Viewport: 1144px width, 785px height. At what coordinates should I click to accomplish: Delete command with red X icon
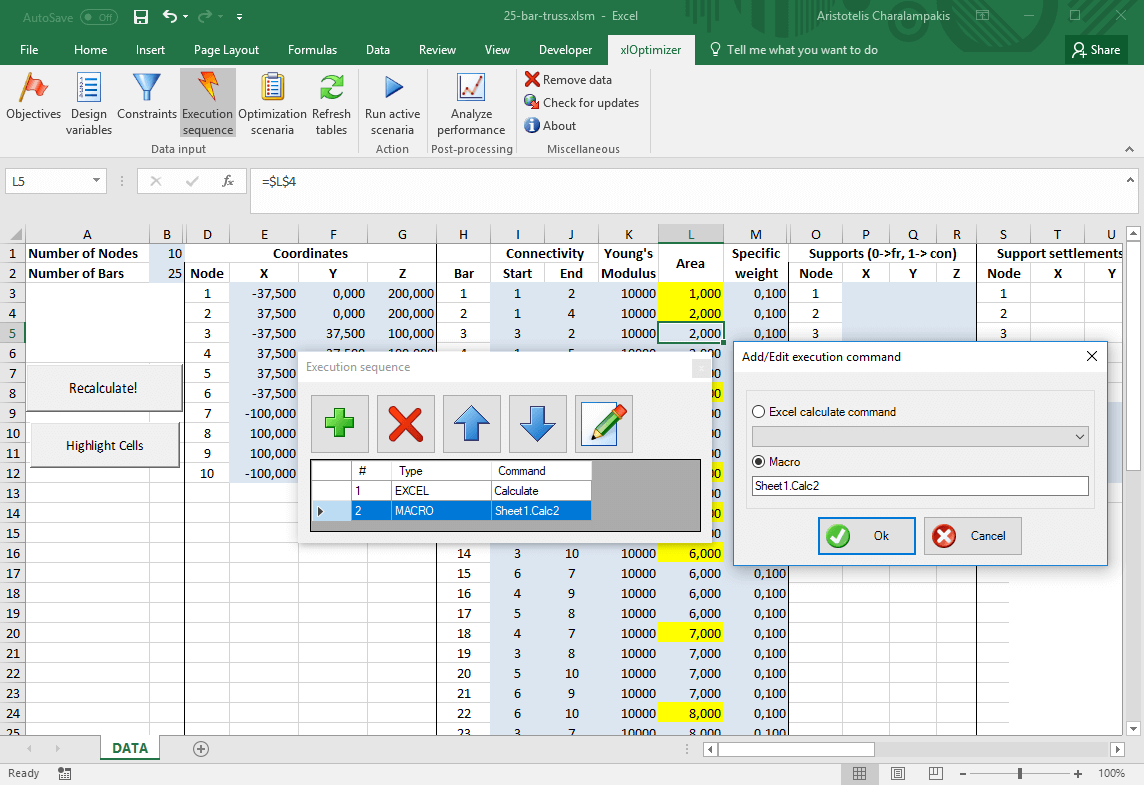(x=405, y=424)
